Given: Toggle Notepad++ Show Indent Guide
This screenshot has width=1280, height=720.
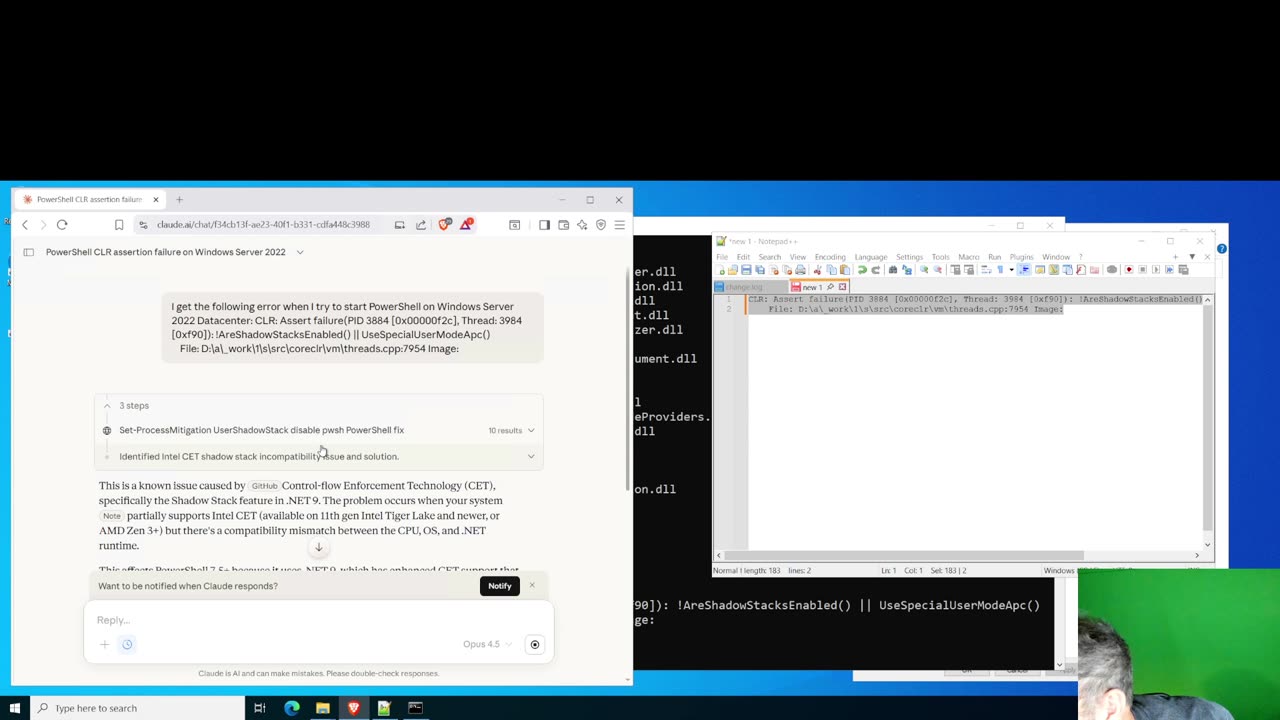Looking at the screenshot, I should (x=1024, y=269).
